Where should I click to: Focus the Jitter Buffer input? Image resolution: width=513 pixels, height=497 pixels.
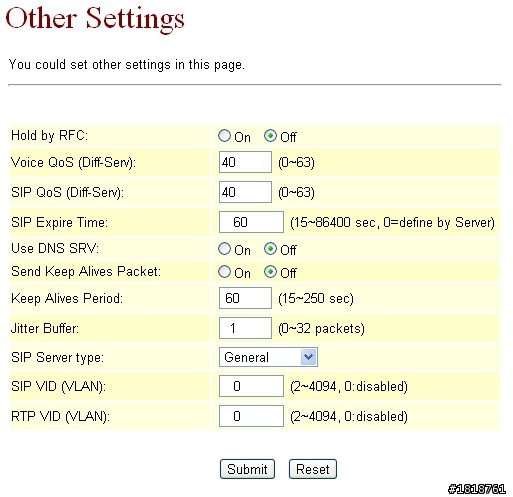click(245, 328)
